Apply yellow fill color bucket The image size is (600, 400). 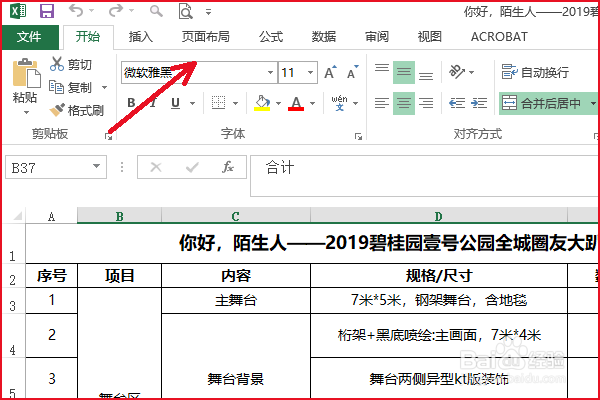[262, 103]
